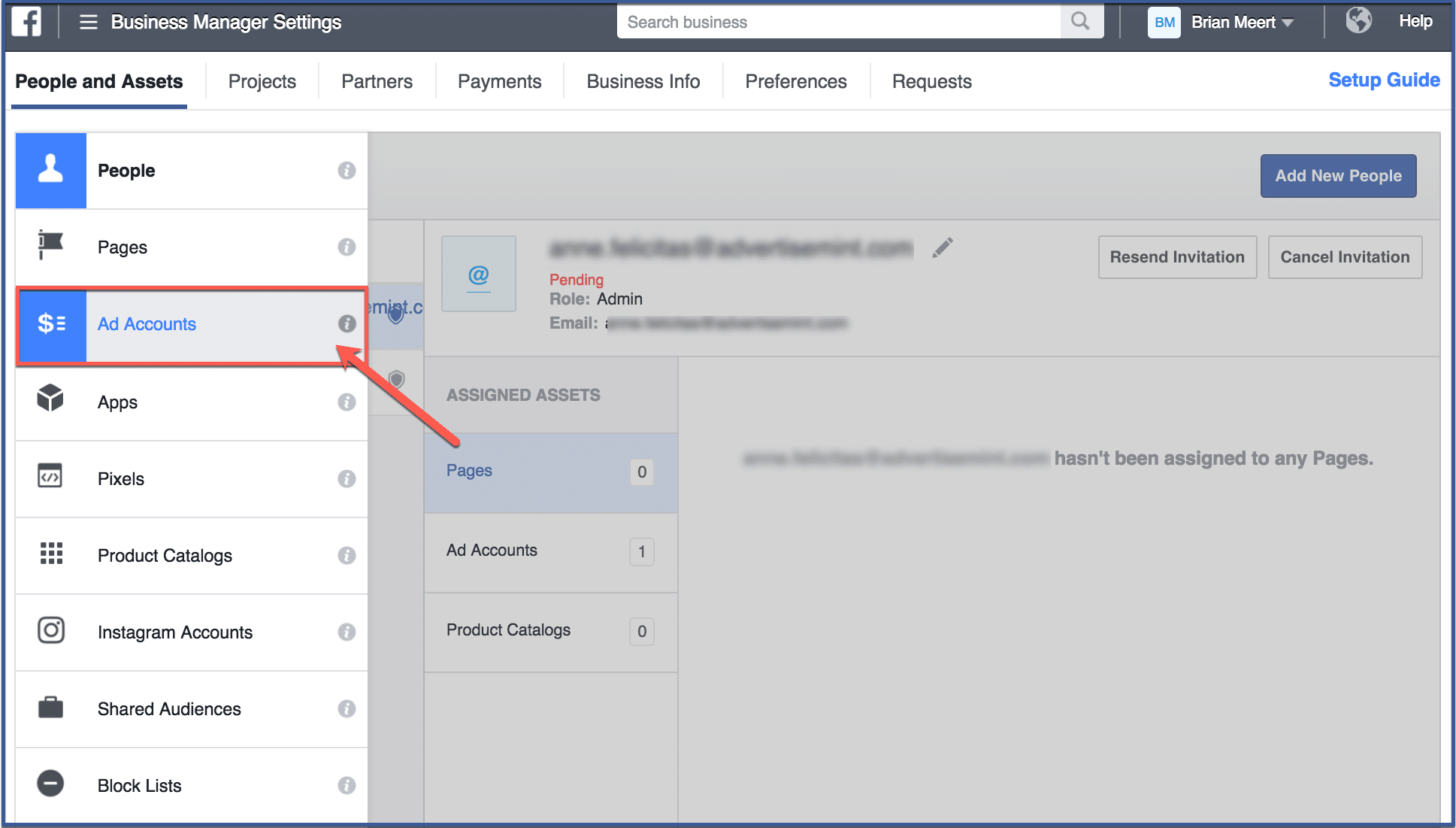The width and height of the screenshot is (1456, 828).
Task: Open the globe notifications icon
Action: 1358,21
